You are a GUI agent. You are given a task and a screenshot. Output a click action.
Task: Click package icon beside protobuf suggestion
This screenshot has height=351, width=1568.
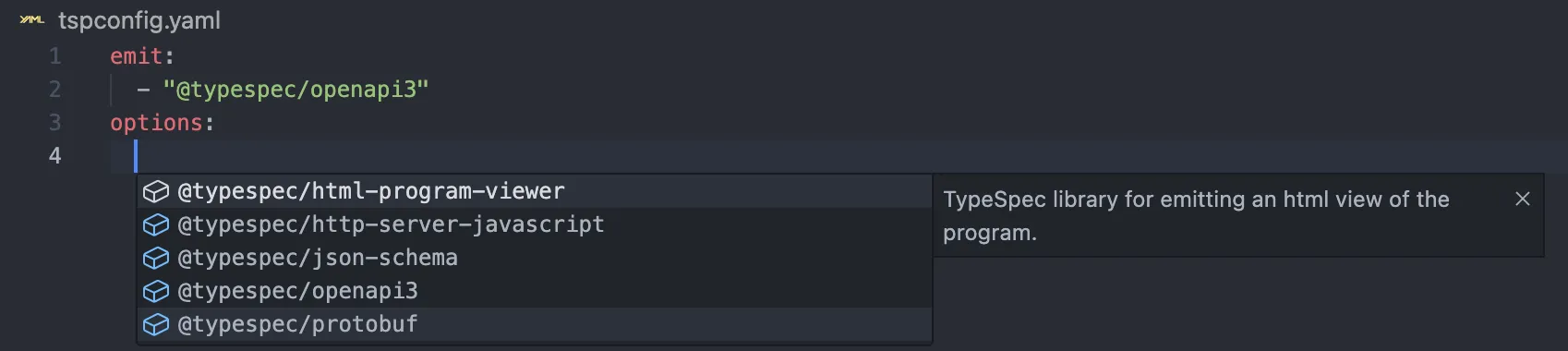(x=156, y=324)
